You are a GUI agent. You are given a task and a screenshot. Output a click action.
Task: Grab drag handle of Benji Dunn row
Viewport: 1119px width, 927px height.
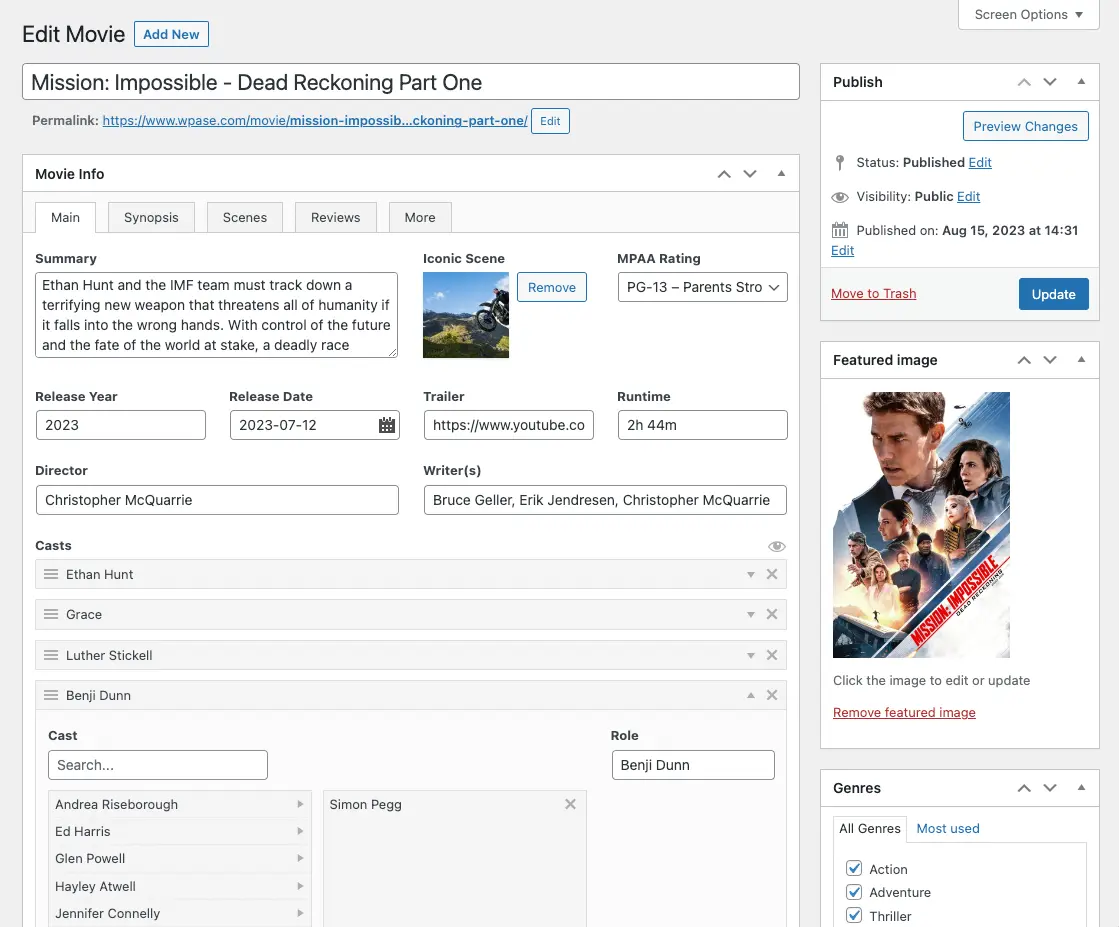pyautogui.click(x=51, y=695)
